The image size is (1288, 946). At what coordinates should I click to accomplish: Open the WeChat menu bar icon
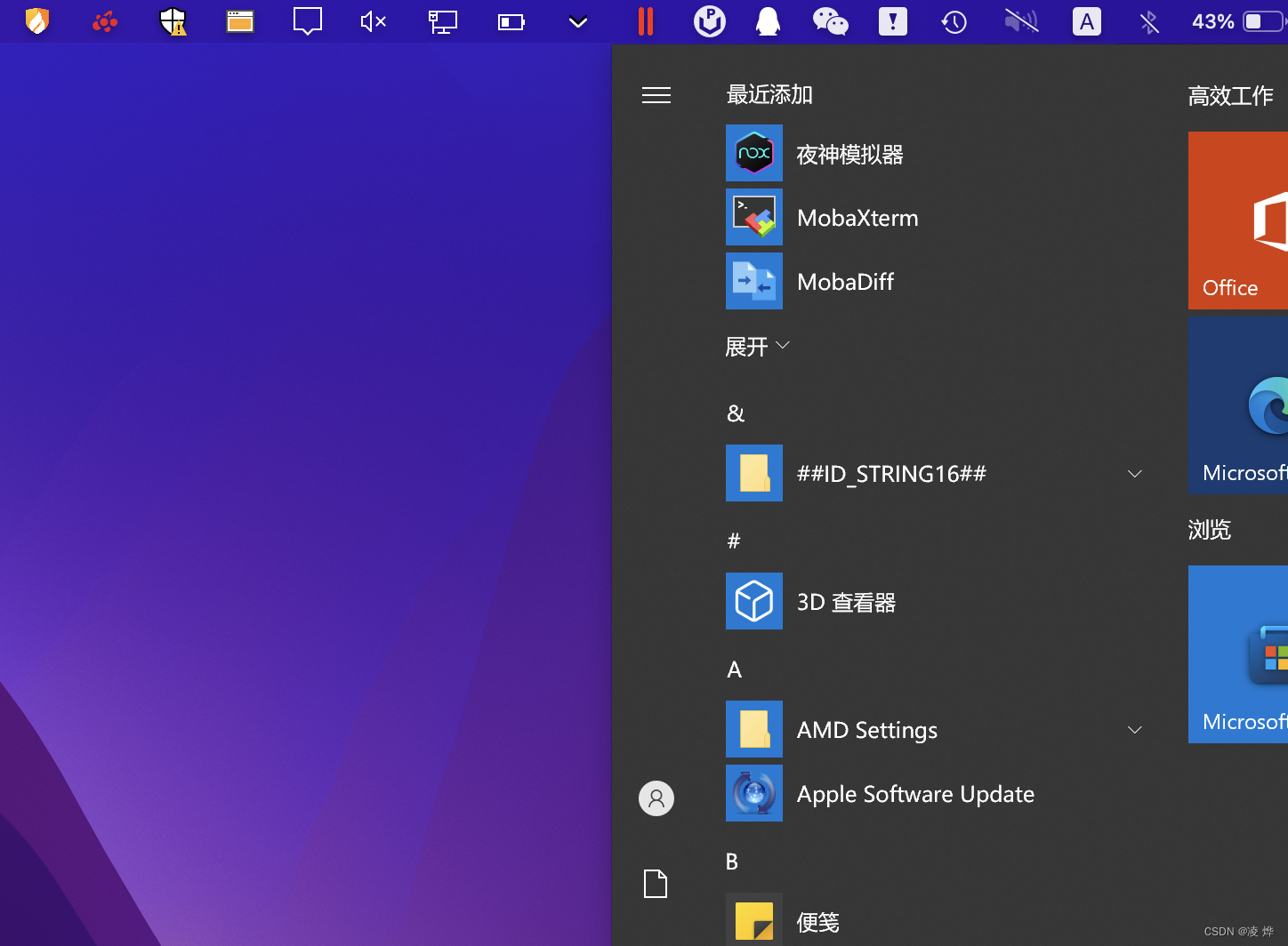click(831, 21)
